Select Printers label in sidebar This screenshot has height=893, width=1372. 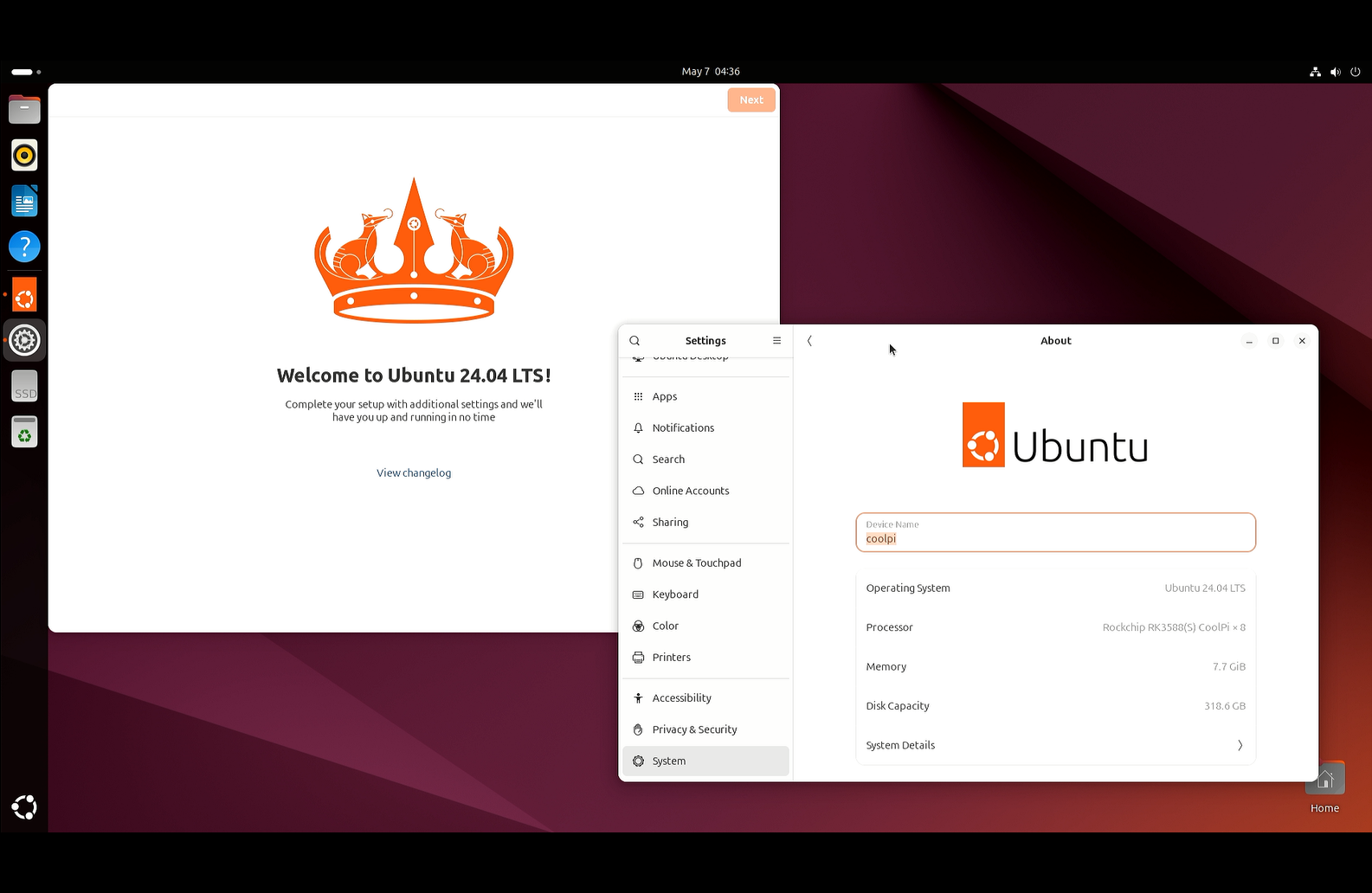[x=672, y=658]
